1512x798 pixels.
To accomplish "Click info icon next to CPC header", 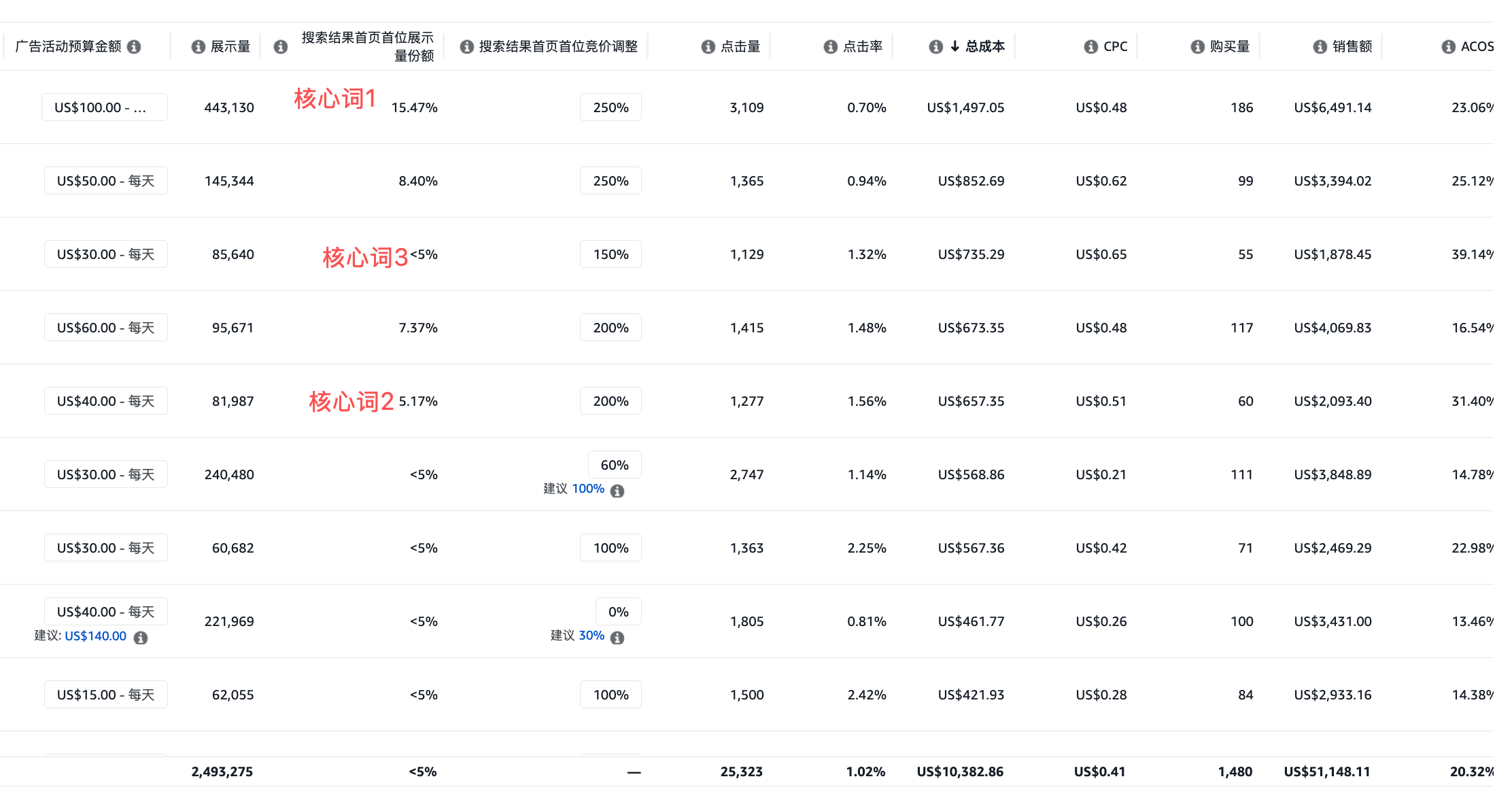I will 1090,47.
